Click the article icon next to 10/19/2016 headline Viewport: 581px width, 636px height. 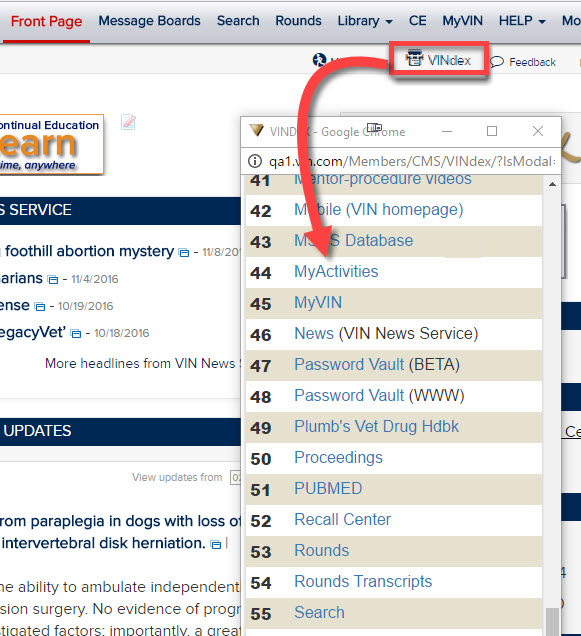pos(40,307)
